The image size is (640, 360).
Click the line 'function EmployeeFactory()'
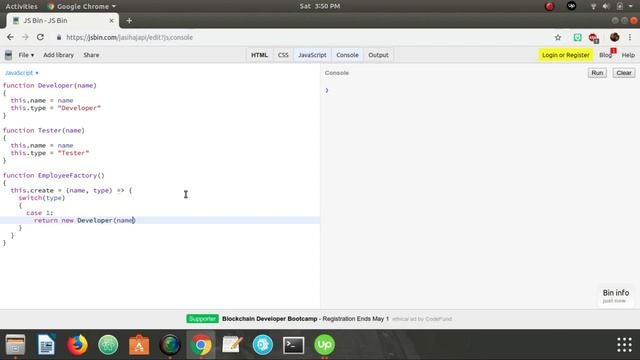pos(53,175)
